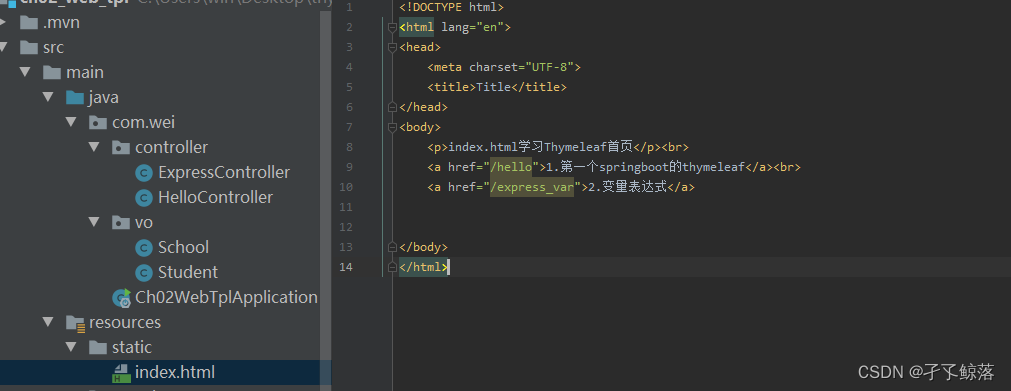The image size is (1011, 391).
Task: Click the DOCTYPE declaration on line 1
Action: click(451, 7)
